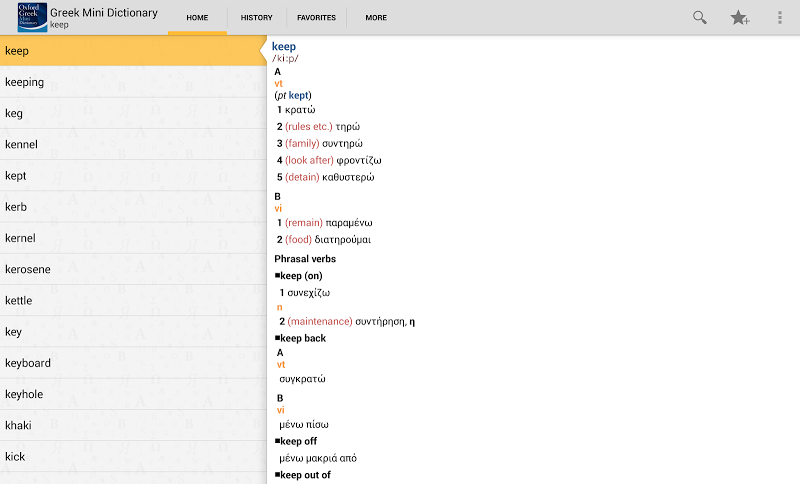Select 'keyboard' in the word list

[x=132, y=363]
